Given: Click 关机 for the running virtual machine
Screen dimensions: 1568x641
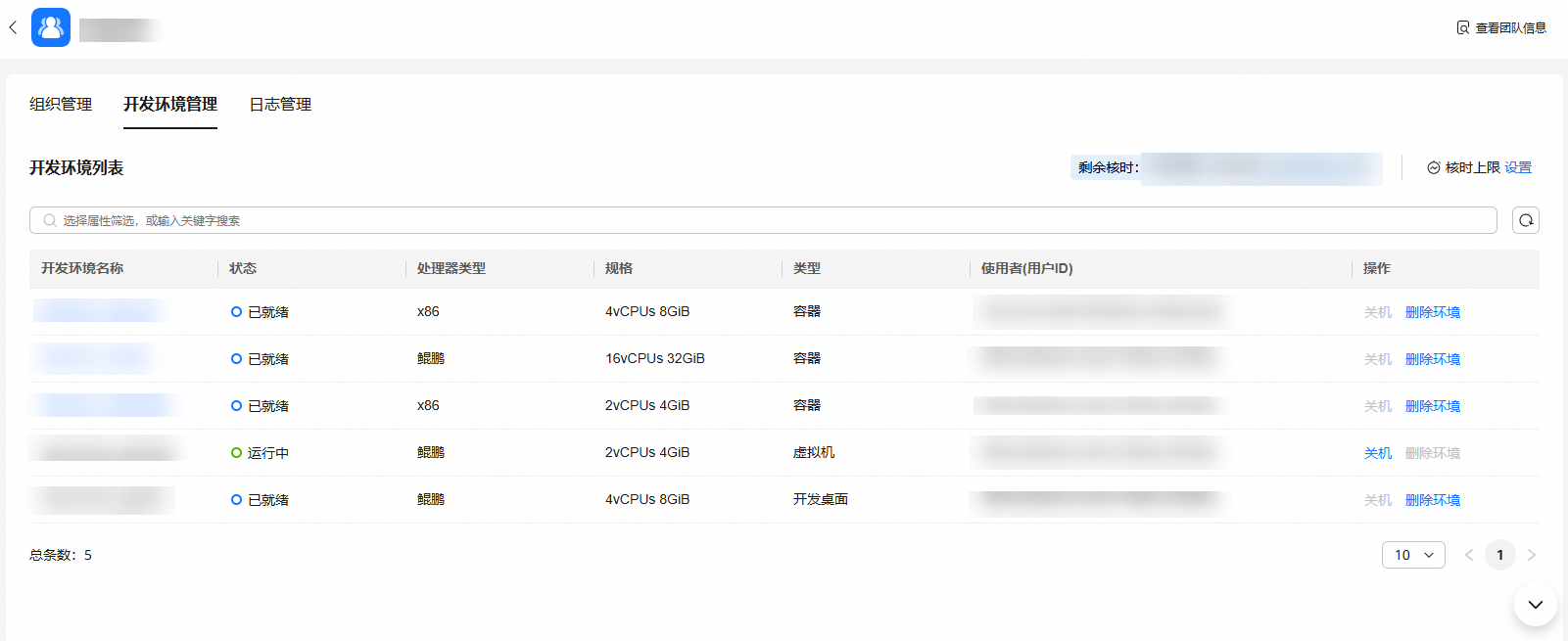Looking at the screenshot, I should (x=1377, y=453).
